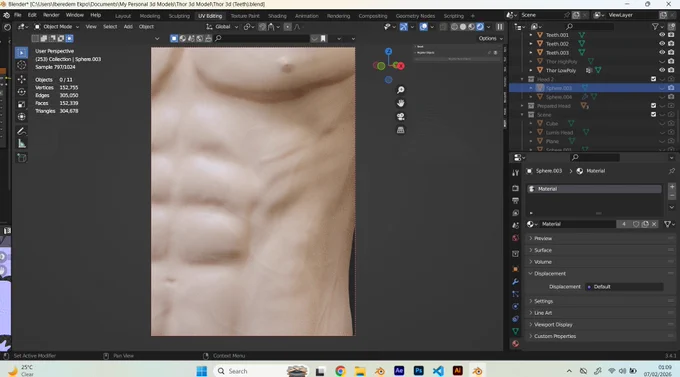Choose the Scale tool
The image size is (680, 377).
point(21,104)
